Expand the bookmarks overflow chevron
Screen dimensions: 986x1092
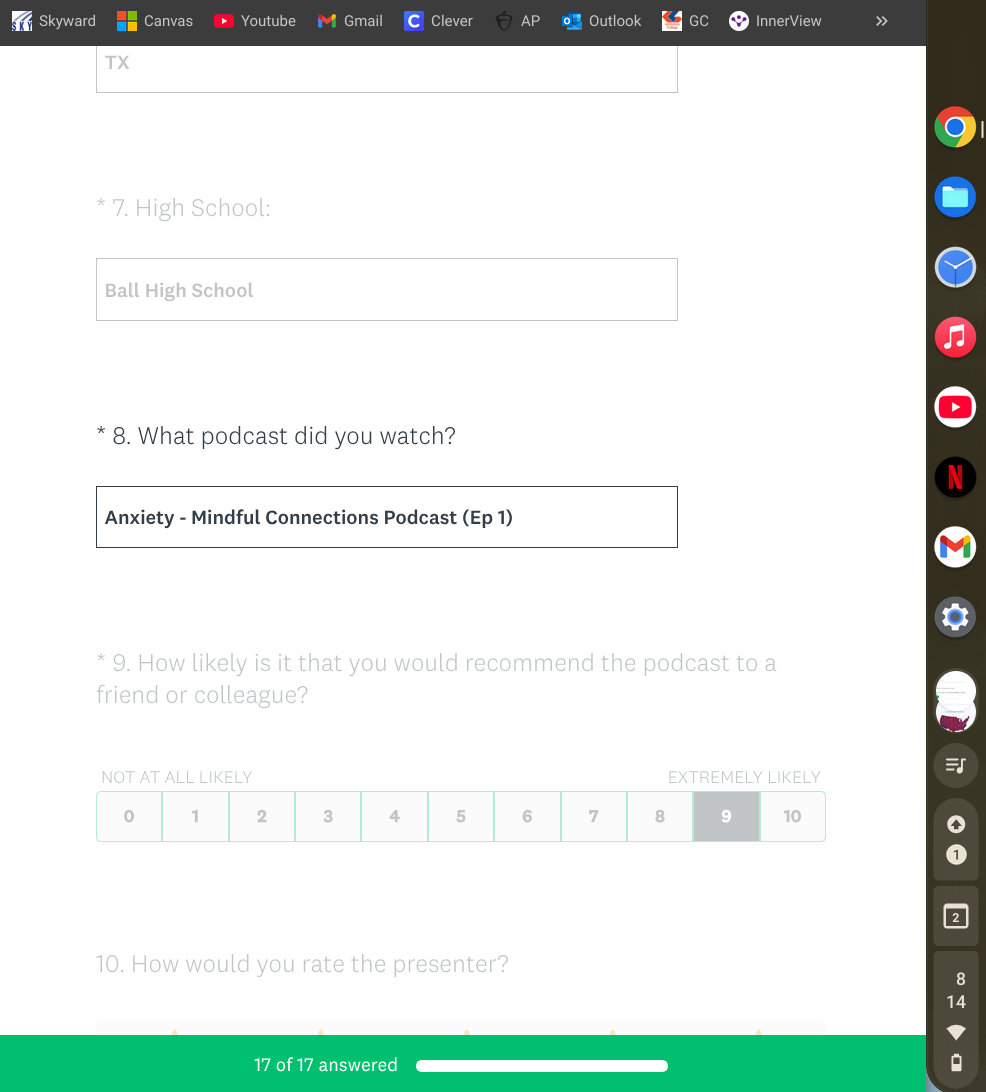click(x=881, y=21)
